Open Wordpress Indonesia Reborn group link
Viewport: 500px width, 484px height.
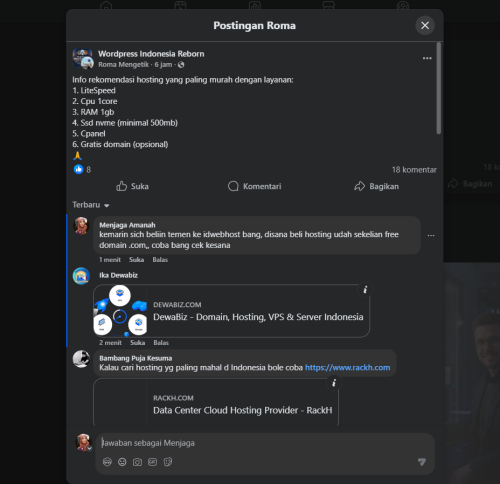tap(151, 54)
